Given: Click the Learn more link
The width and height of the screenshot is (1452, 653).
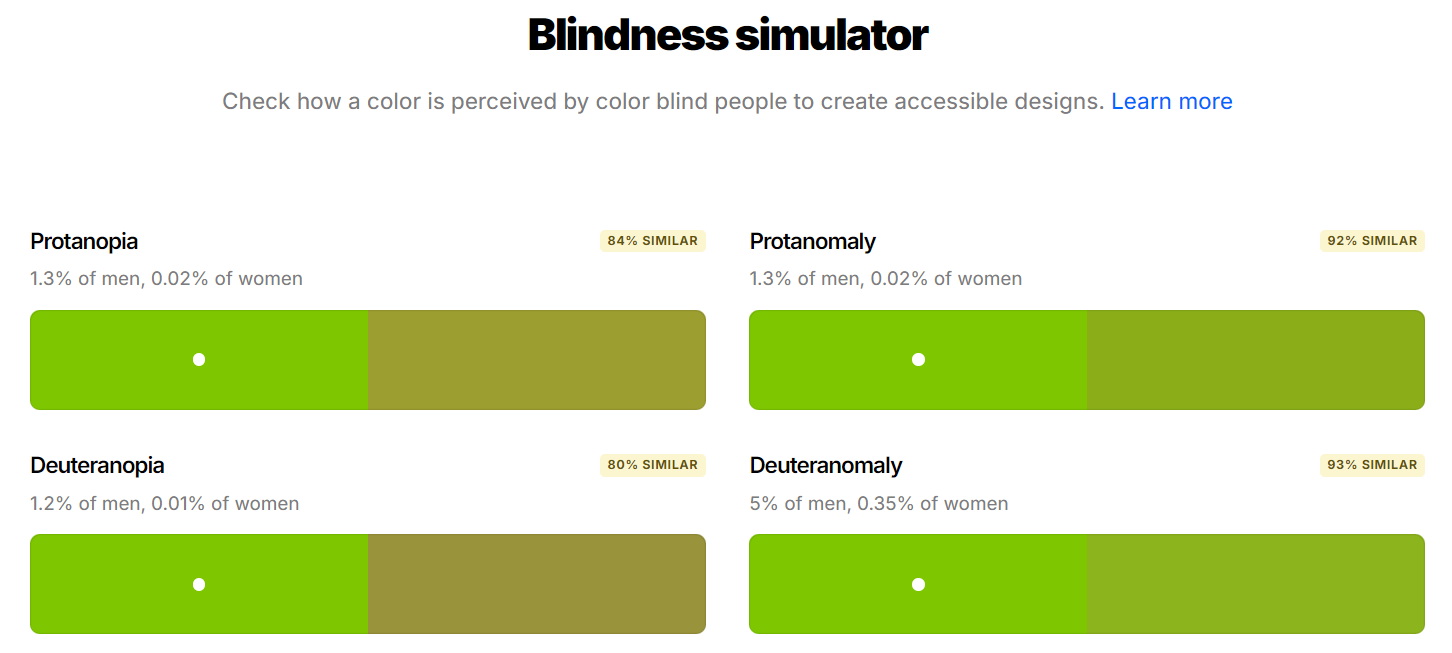Looking at the screenshot, I should pyautogui.click(x=1171, y=101).
